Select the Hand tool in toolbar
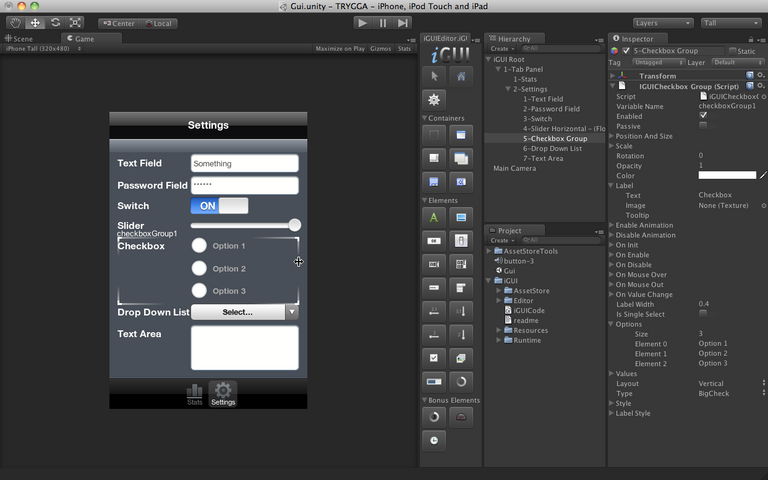The image size is (768, 480). click(15, 22)
